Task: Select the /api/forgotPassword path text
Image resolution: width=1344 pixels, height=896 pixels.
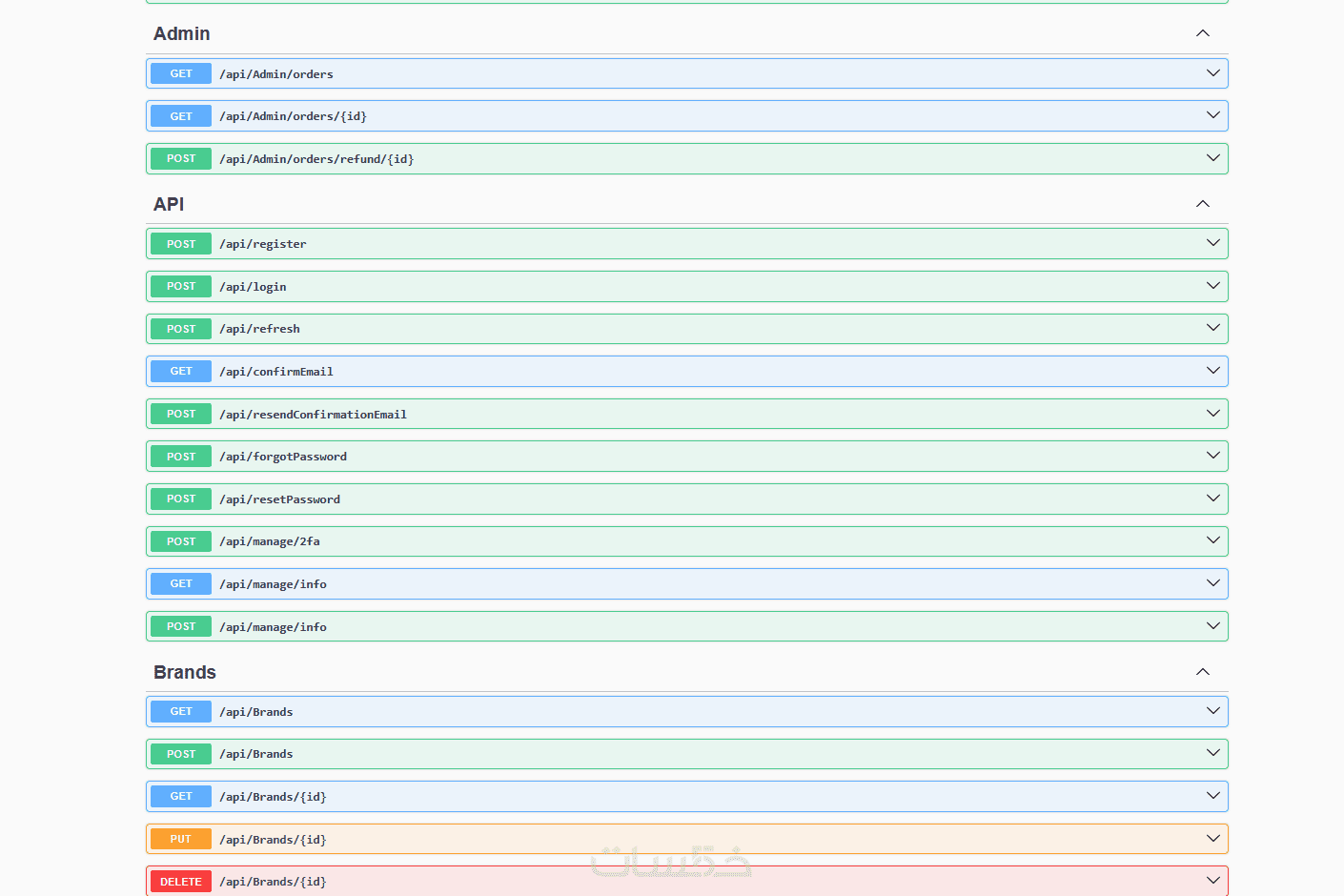Action: [x=283, y=457]
